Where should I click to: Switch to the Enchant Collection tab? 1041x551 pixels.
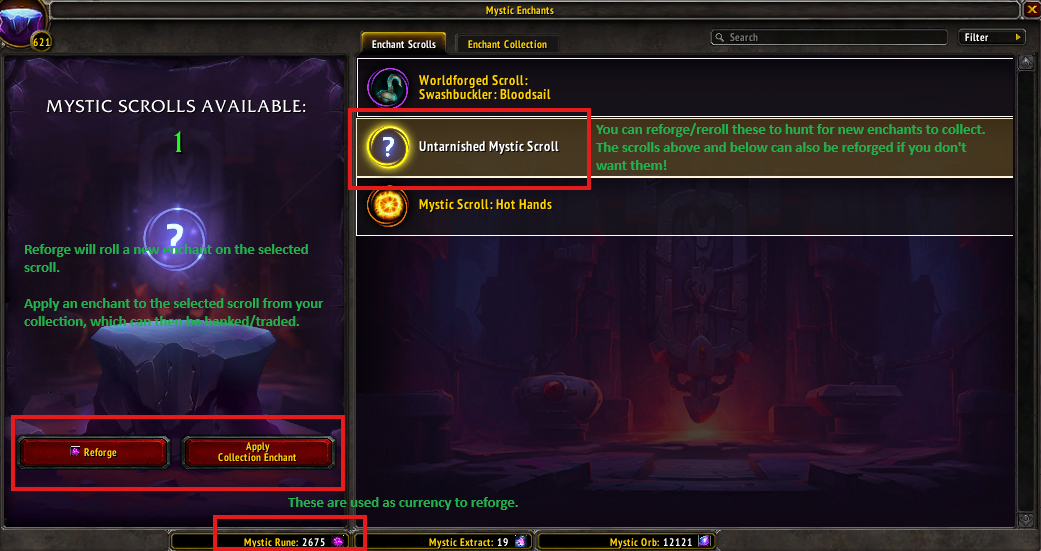tap(507, 44)
